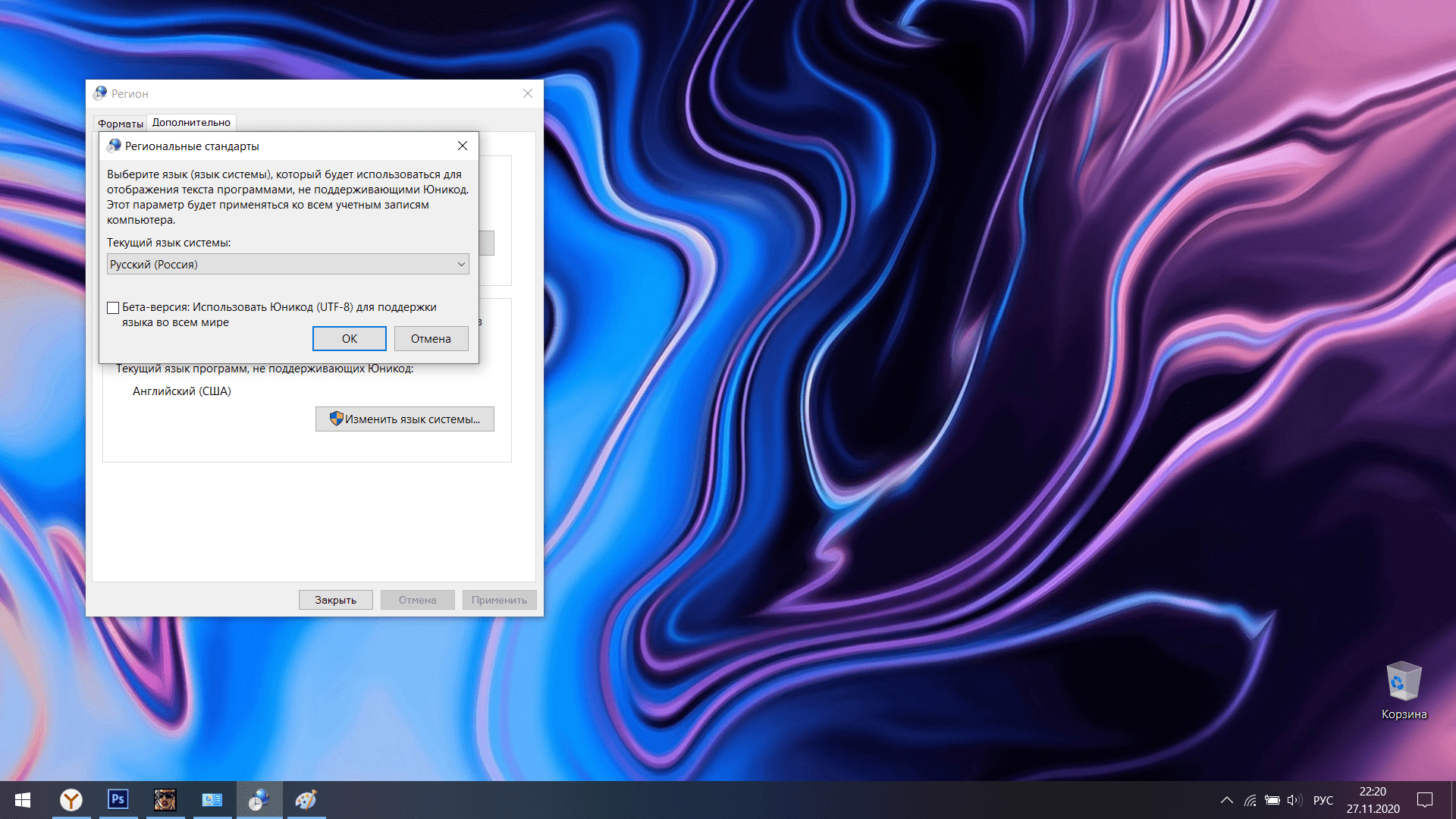
Task: Open the Wi-Fi network tray icon
Action: pyautogui.click(x=1250, y=800)
